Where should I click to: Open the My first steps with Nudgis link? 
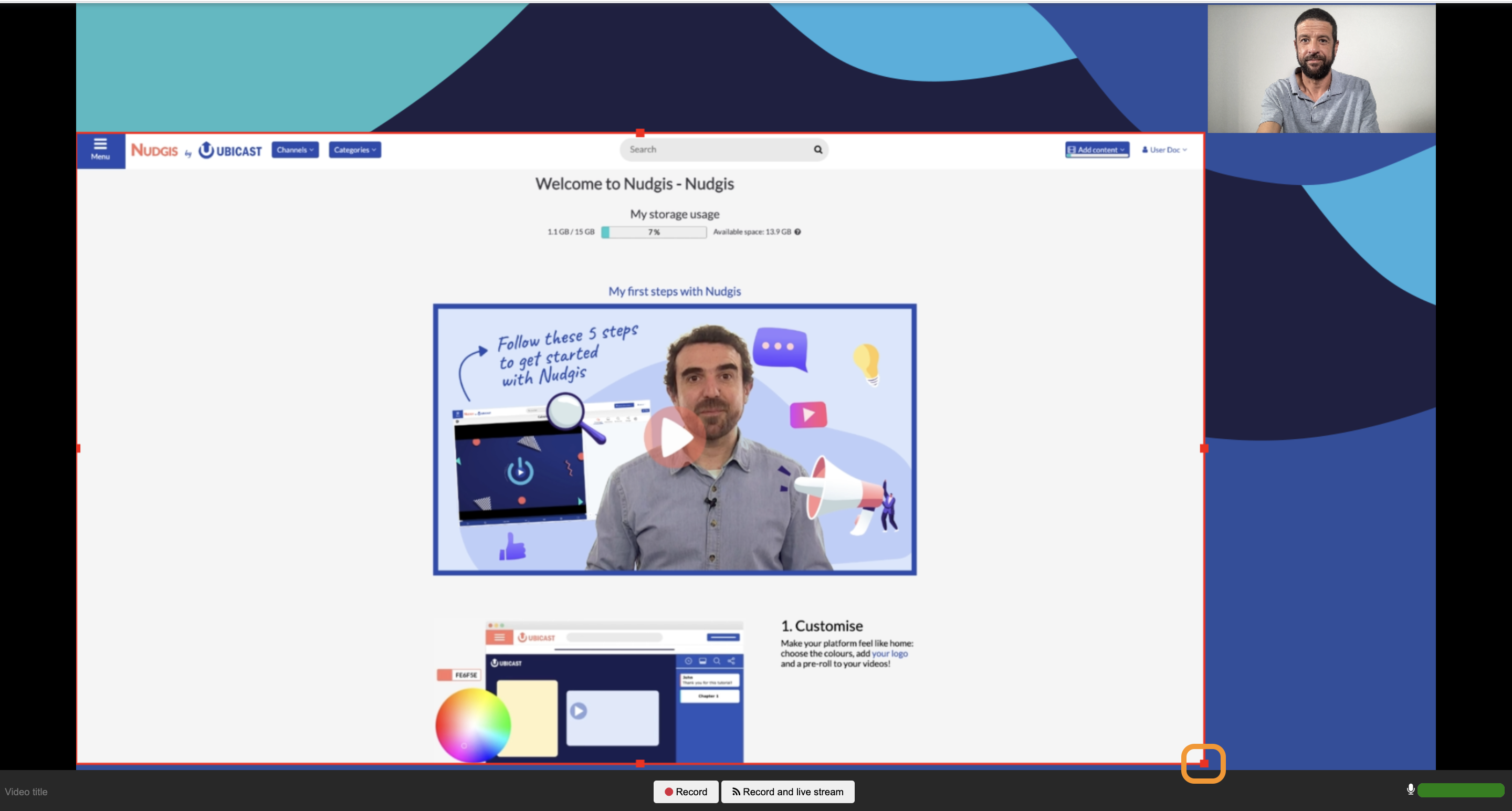tap(675, 292)
